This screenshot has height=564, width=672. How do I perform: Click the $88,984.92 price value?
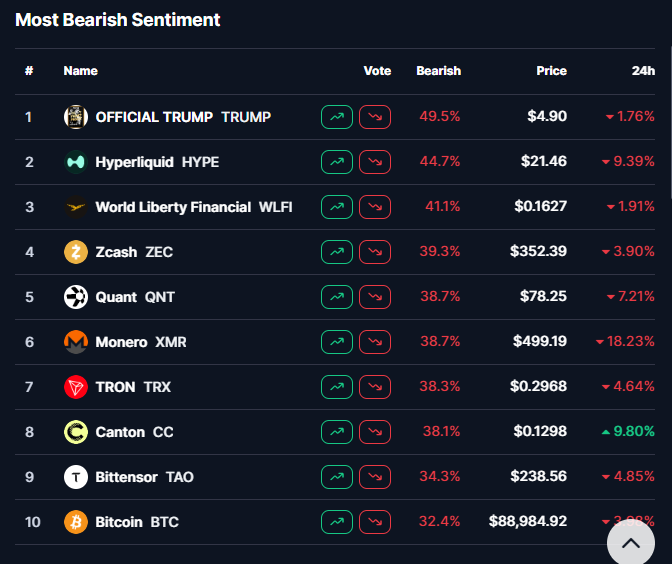click(x=528, y=521)
